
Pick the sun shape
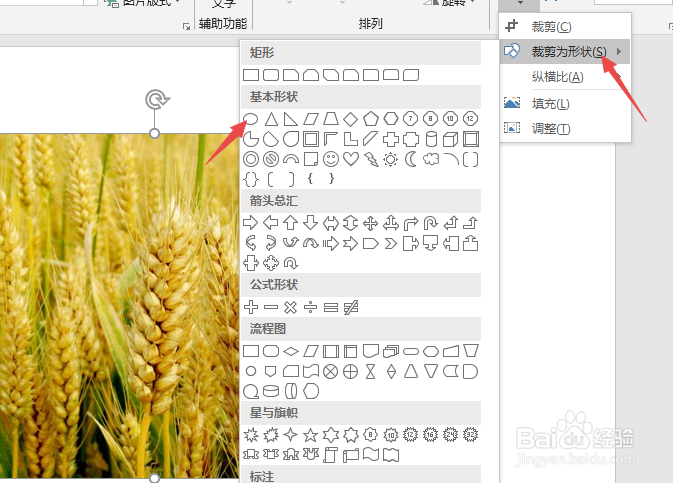[391, 159]
